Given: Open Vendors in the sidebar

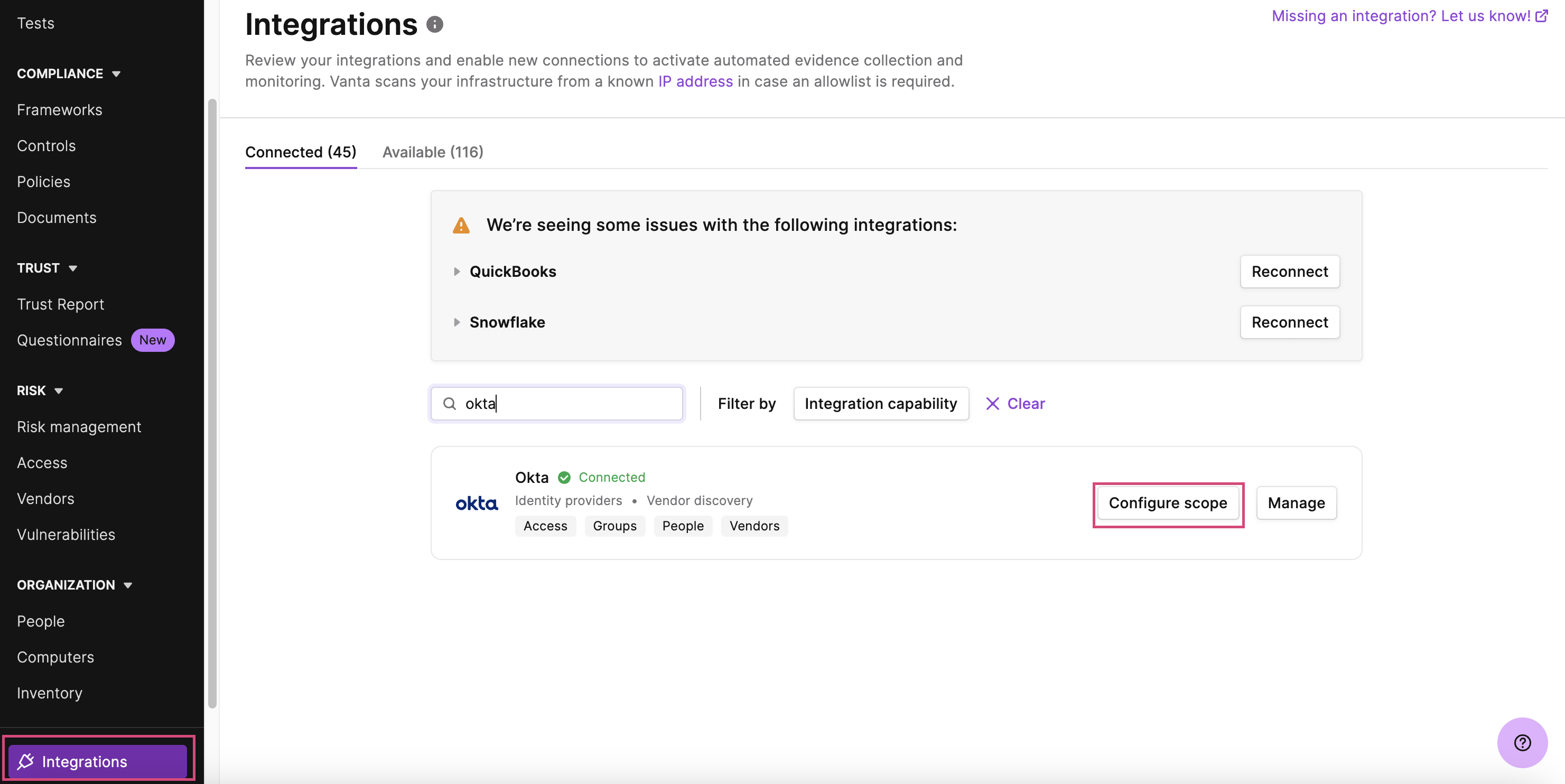Looking at the screenshot, I should pyautogui.click(x=45, y=499).
